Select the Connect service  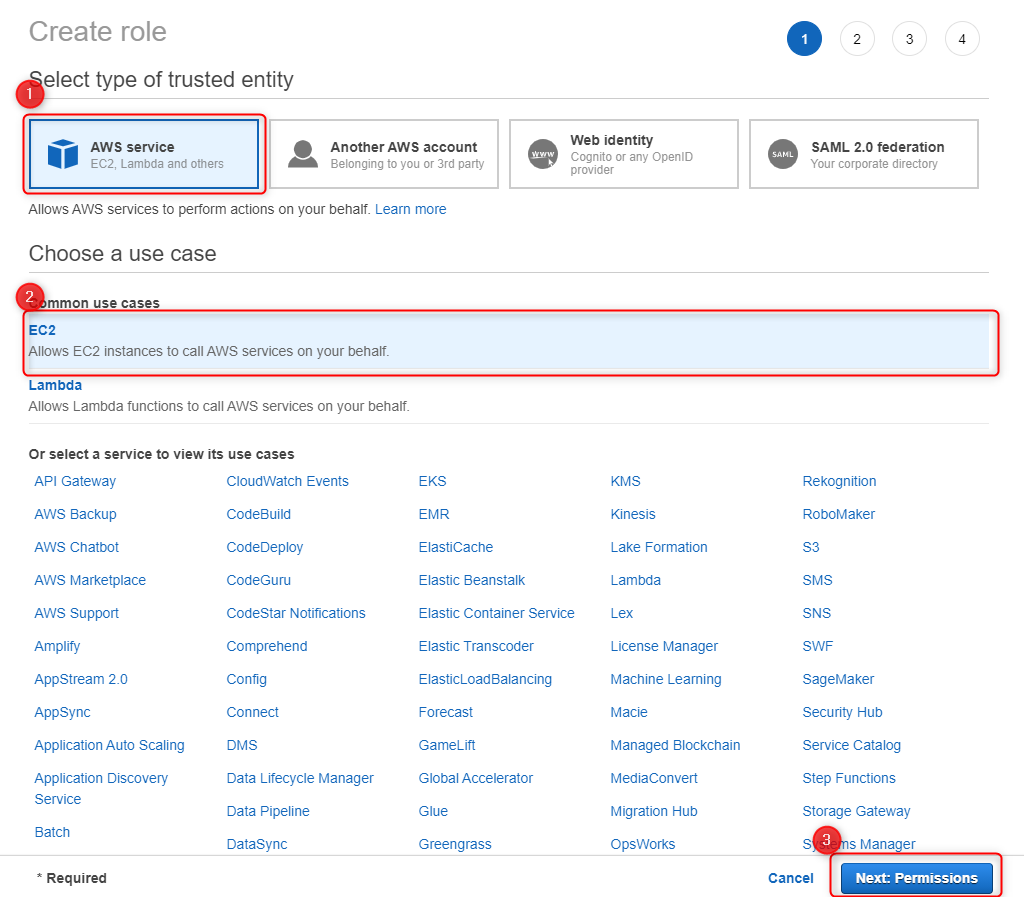[252, 712]
